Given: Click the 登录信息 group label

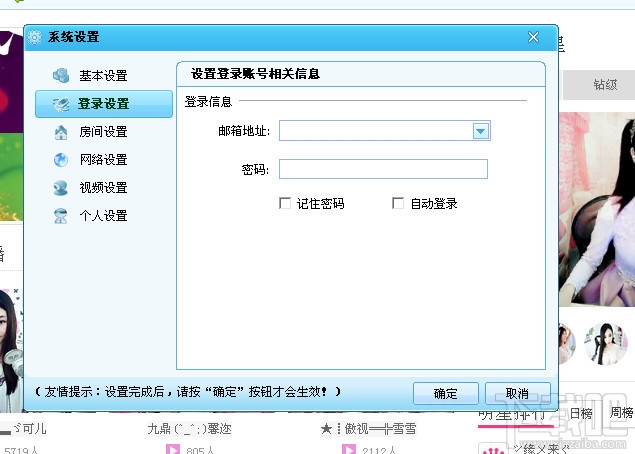Looking at the screenshot, I should pyautogui.click(x=208, y=102).
